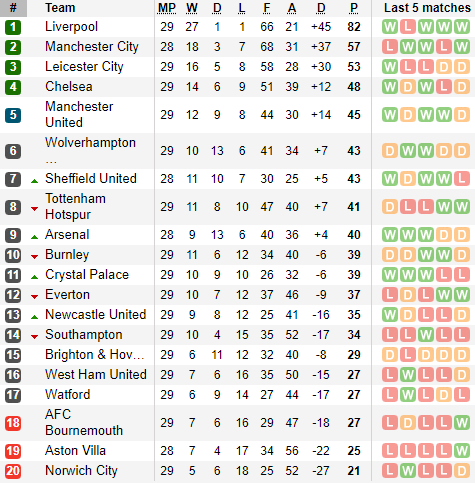The image size is (475, 483).
Task: Click Liverpool's red L result badge
Action: [x=408, y=27]
